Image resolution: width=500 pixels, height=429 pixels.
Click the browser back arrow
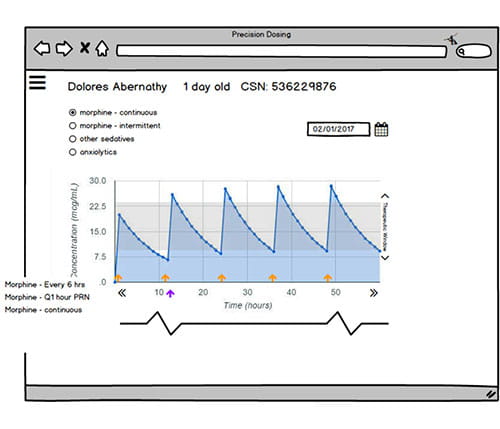pos(42,48)
